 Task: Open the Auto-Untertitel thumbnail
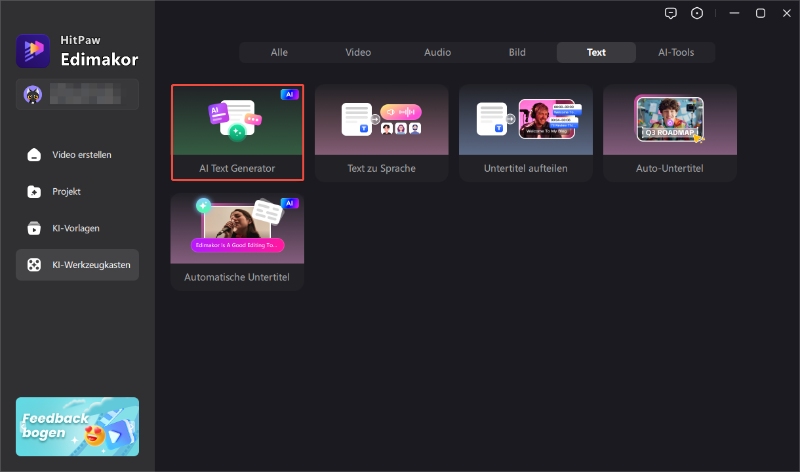point(670,120)
